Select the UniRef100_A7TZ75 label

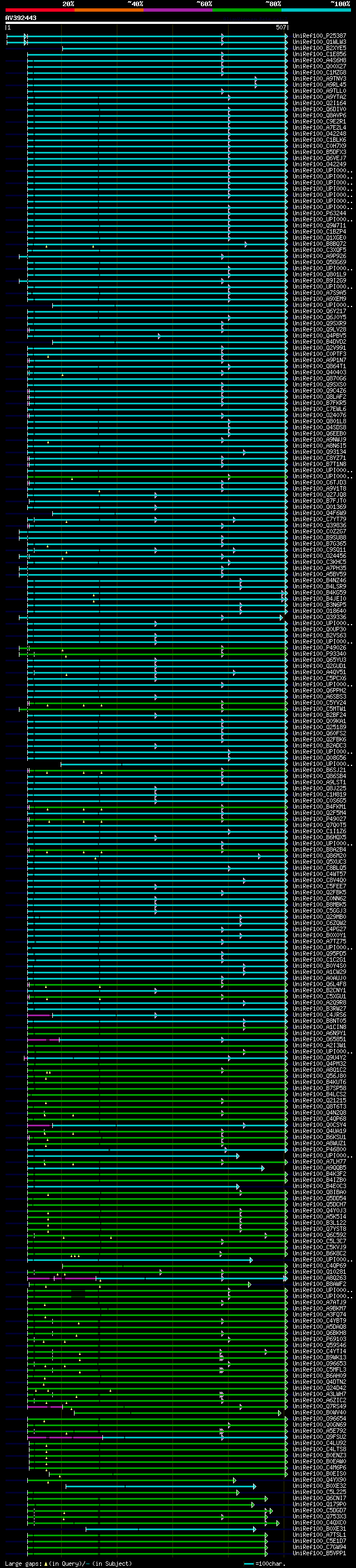[x=319, y=942]
